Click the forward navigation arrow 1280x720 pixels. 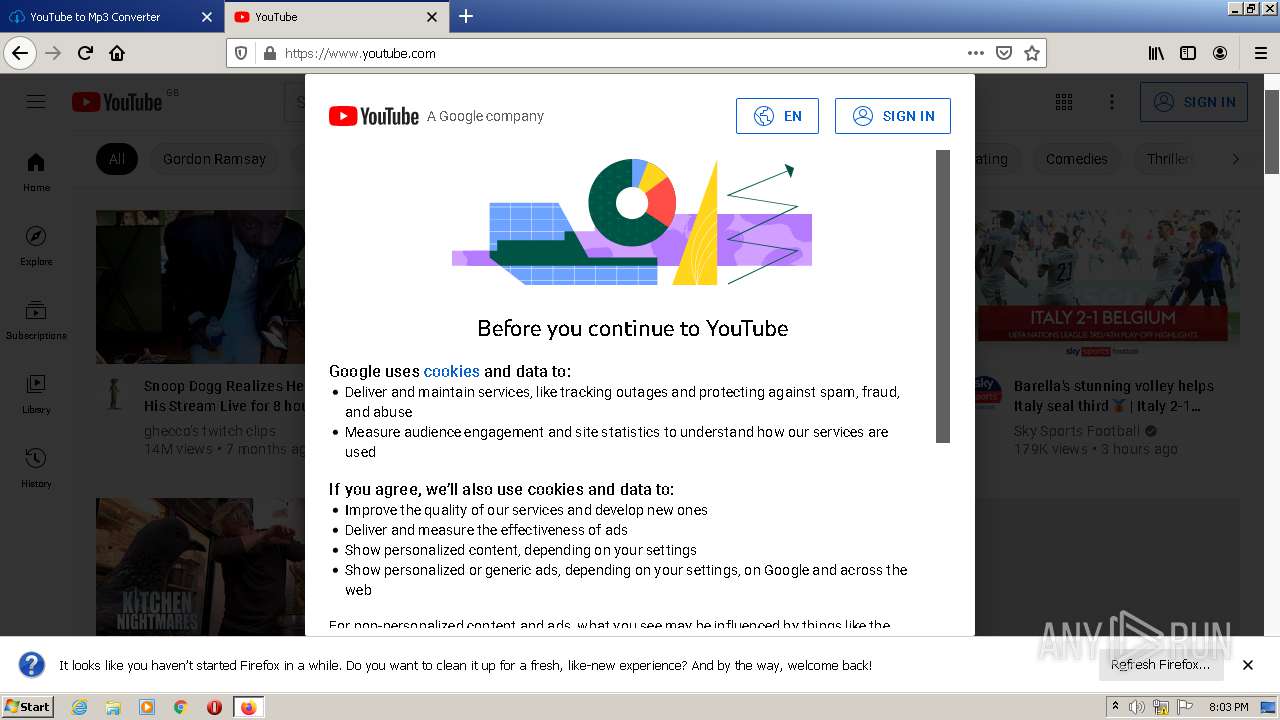click(53, 53)
